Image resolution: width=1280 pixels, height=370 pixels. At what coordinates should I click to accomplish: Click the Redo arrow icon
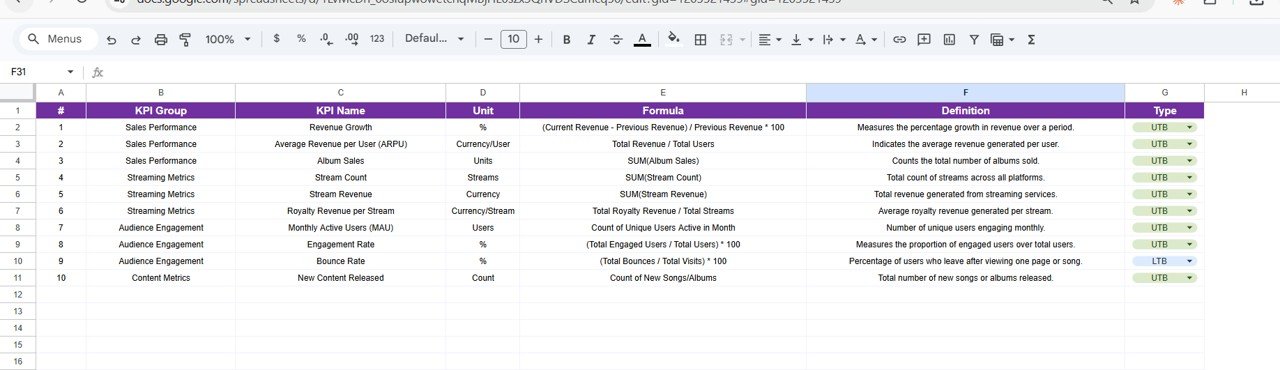135,39
